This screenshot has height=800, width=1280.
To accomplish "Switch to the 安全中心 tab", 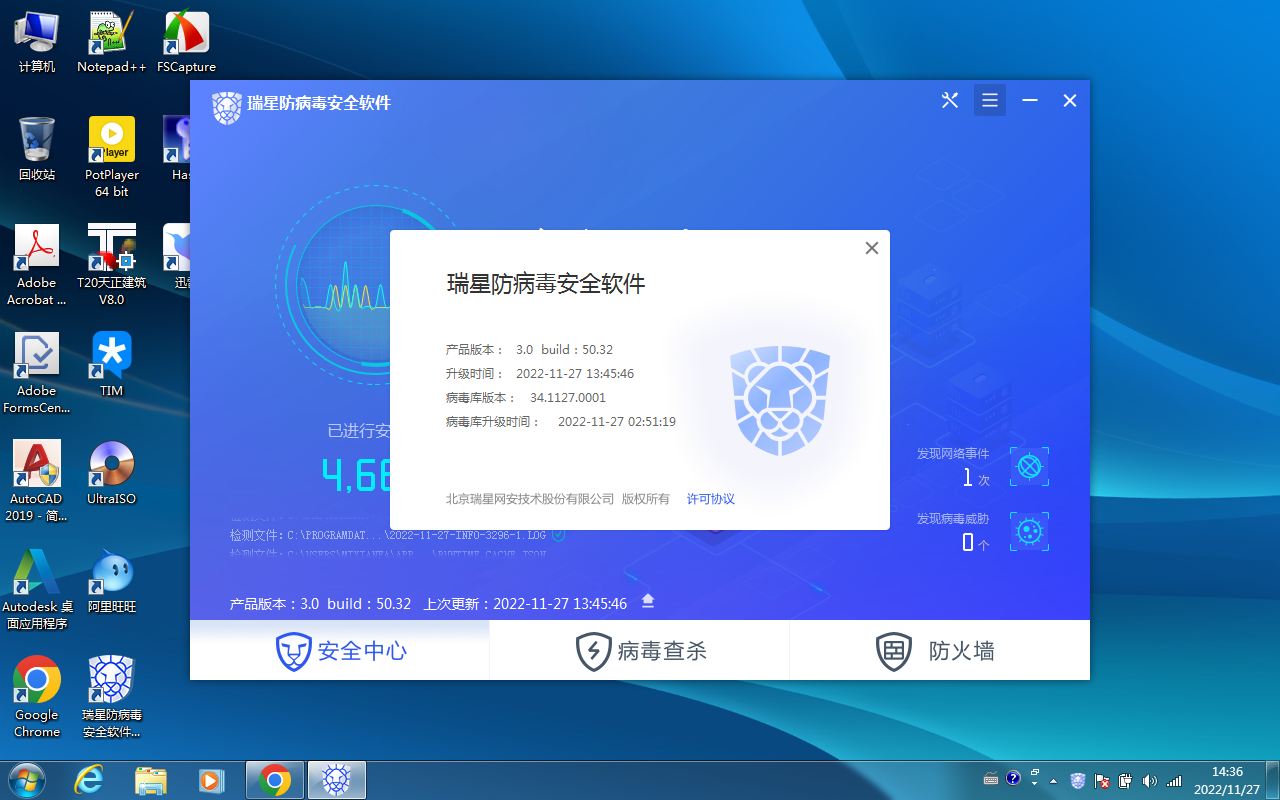I will (340, 651).
